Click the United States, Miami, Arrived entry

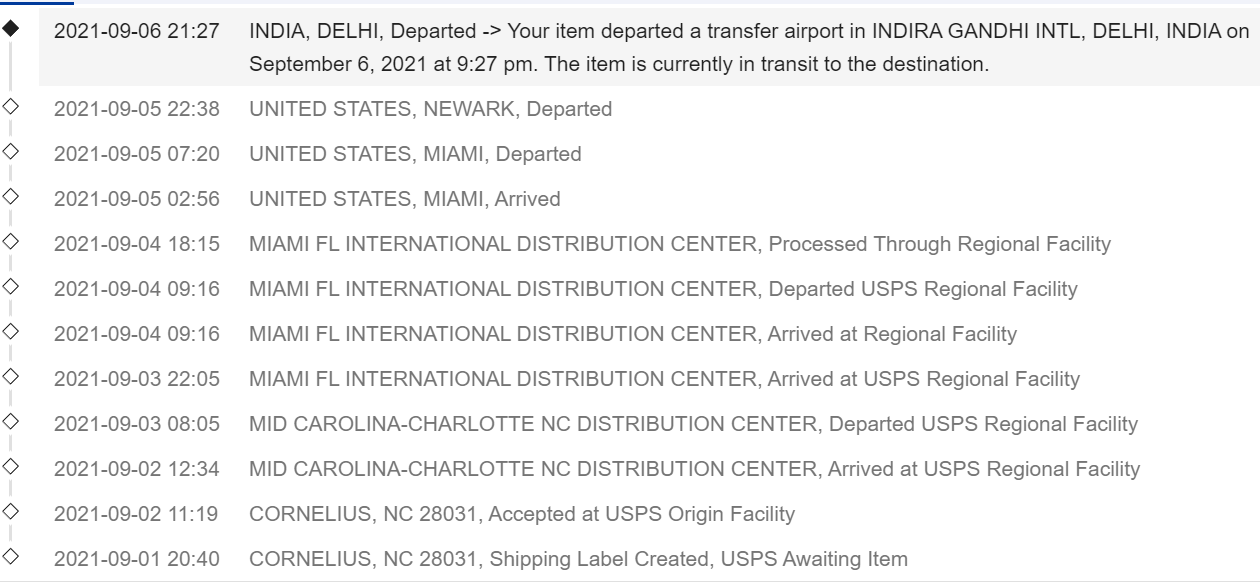coord(405,199)
